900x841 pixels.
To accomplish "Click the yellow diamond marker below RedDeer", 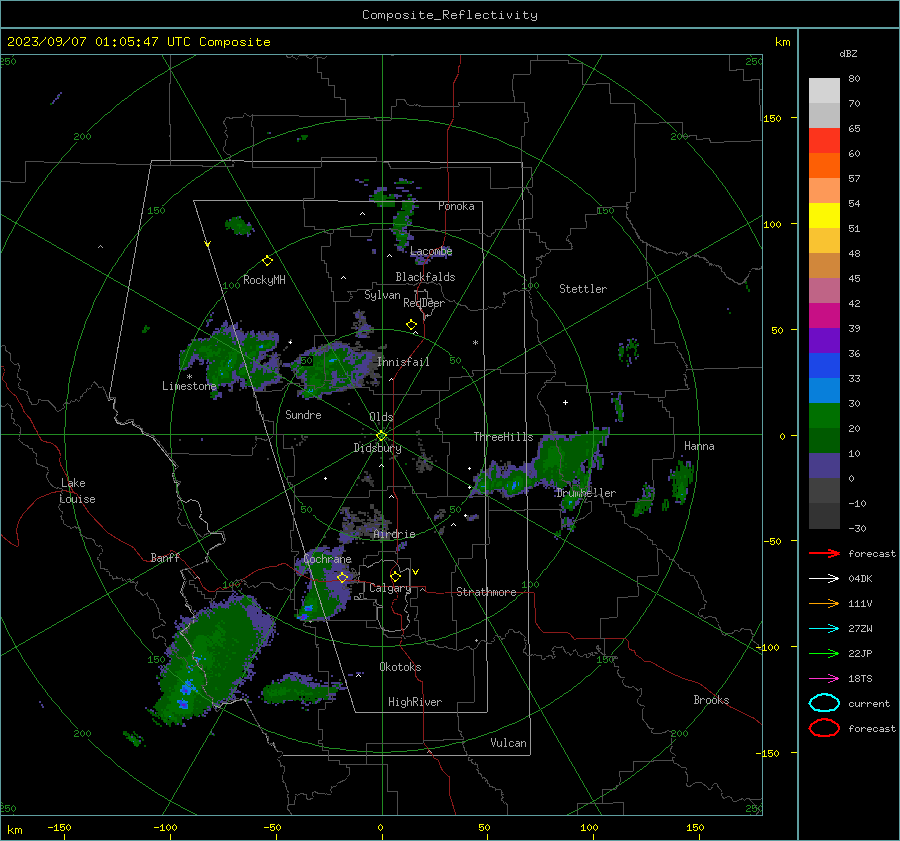I will point(411,325).
